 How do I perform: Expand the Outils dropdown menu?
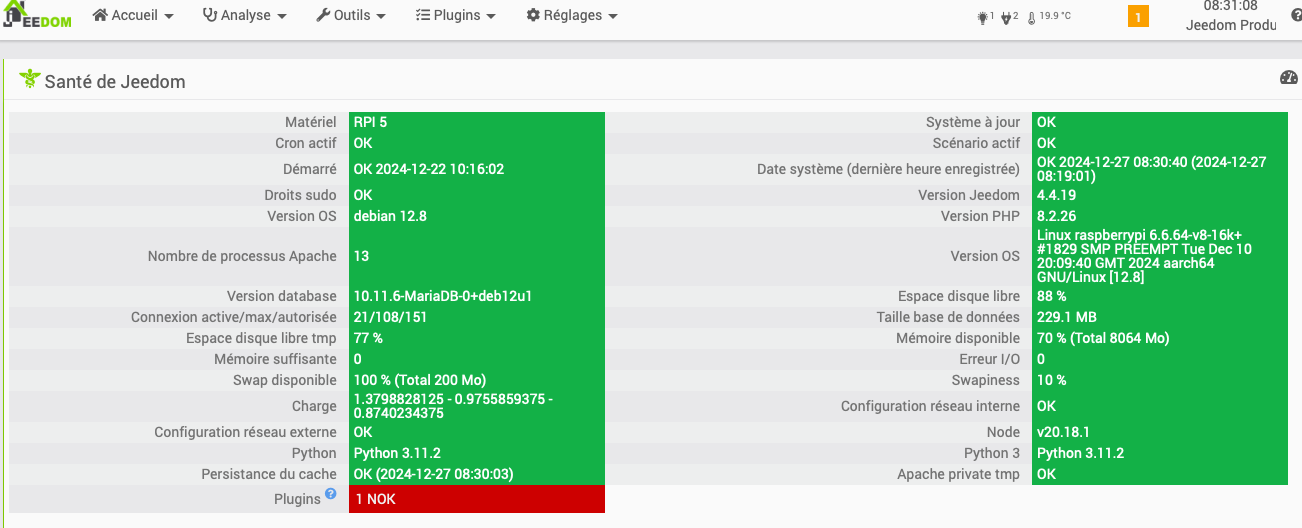point(352,16)
